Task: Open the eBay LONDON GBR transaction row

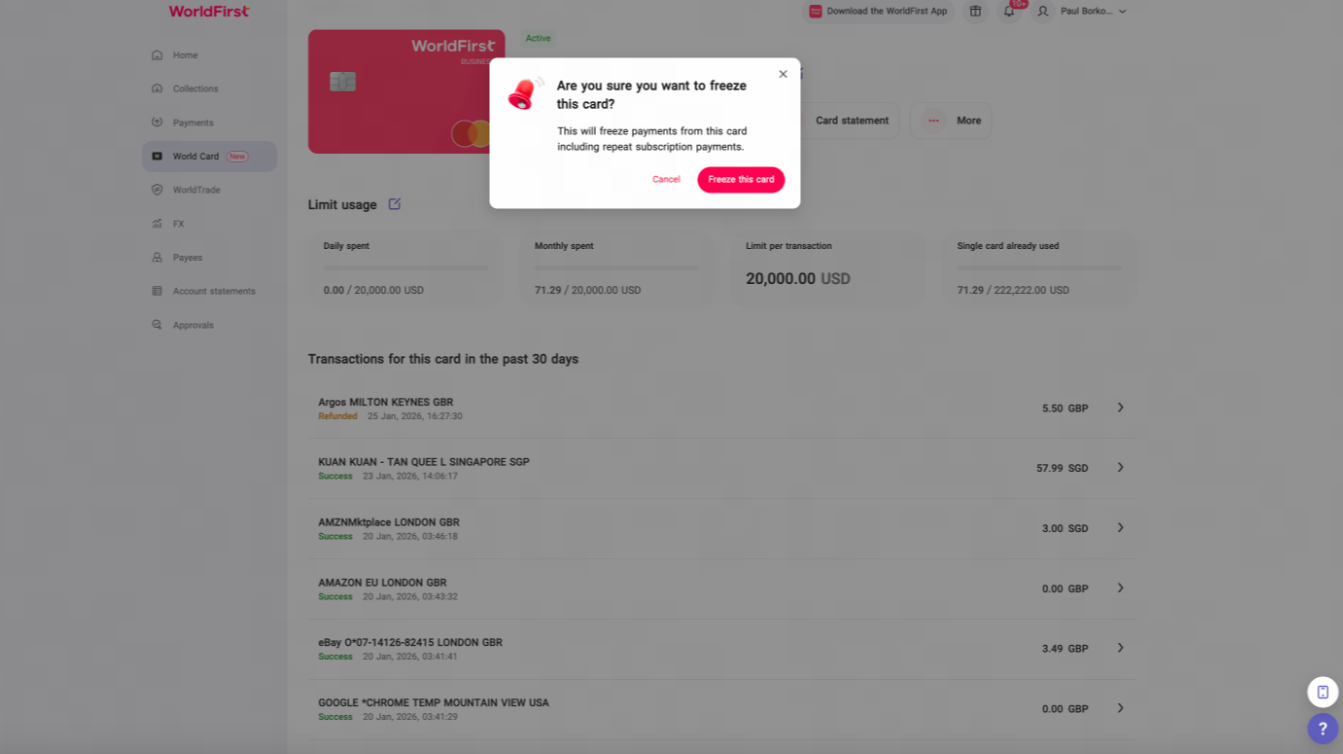Action: pos(722,649)
